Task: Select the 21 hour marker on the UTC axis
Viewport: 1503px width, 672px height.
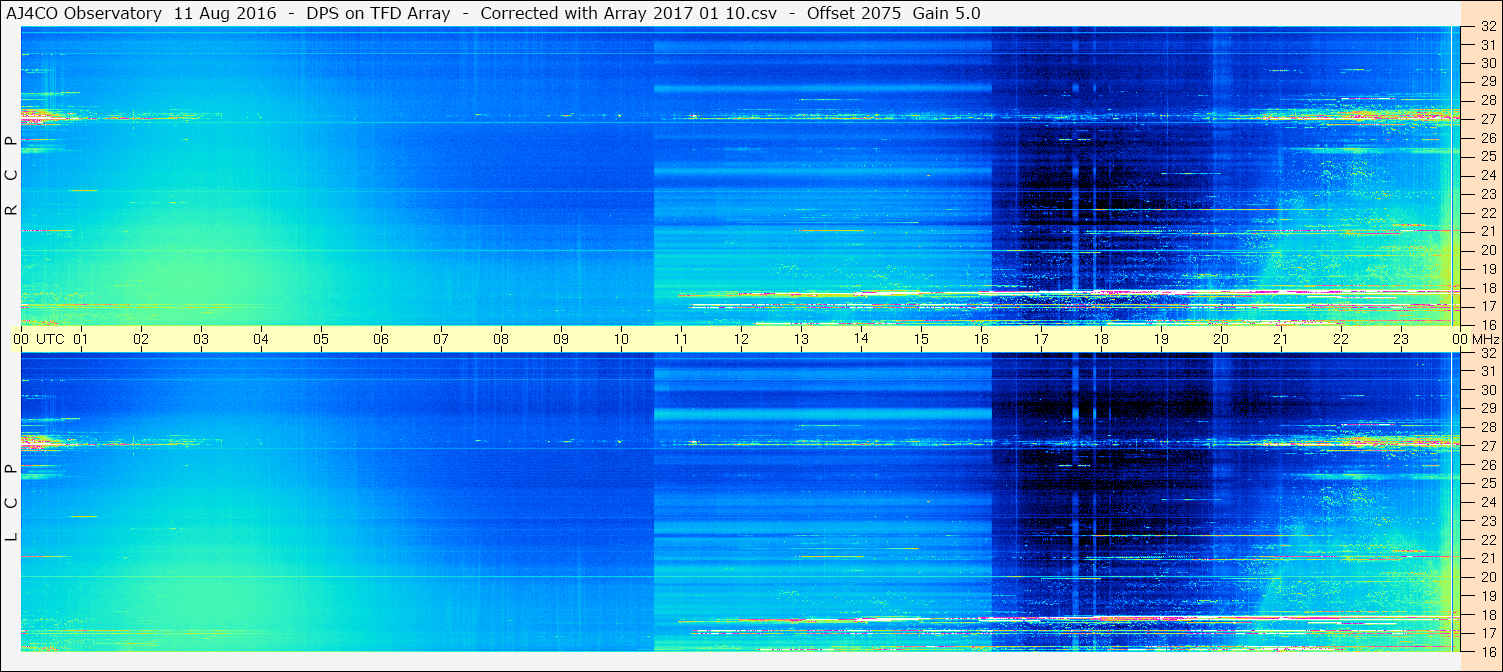Action: click(x=1281, y=340)
